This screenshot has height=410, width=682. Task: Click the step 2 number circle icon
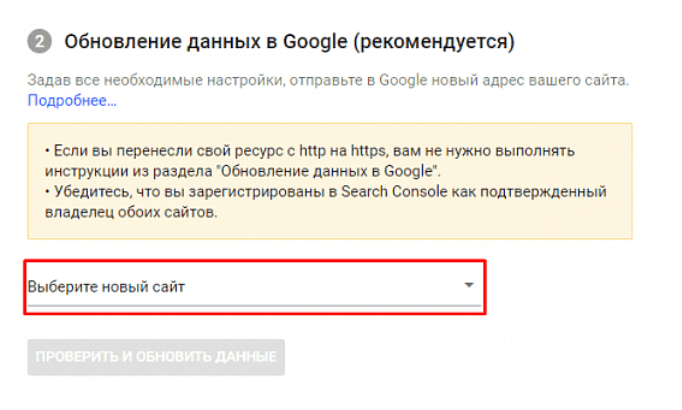click(39, 42)
